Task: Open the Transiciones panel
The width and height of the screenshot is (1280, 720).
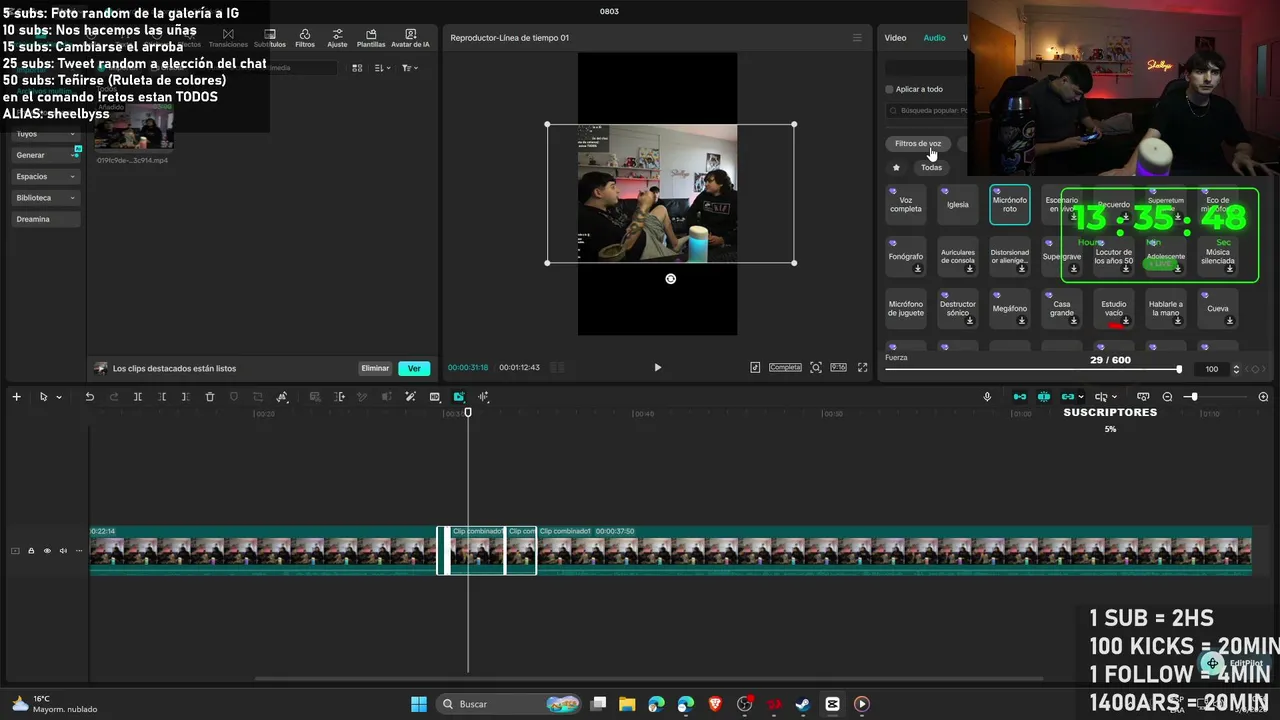Action: tap(228, 38)
